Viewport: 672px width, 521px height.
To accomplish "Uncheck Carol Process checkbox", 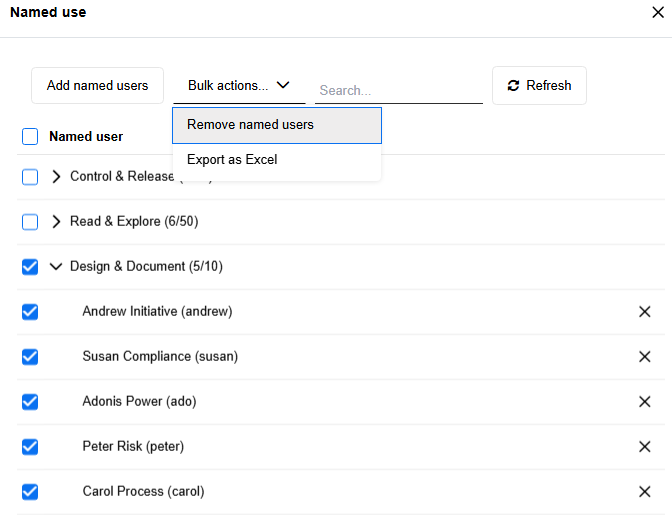I will (30, 491).
